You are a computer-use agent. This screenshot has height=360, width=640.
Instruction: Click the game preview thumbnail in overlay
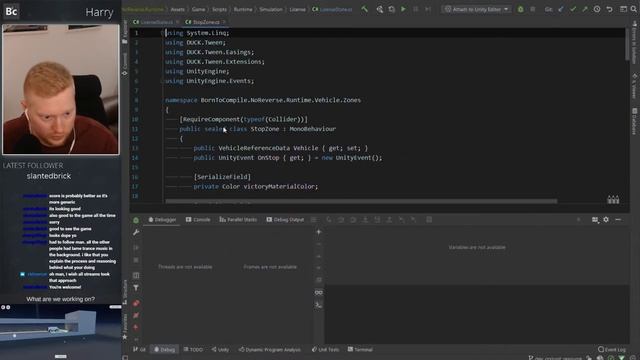[x=61, y=331]
